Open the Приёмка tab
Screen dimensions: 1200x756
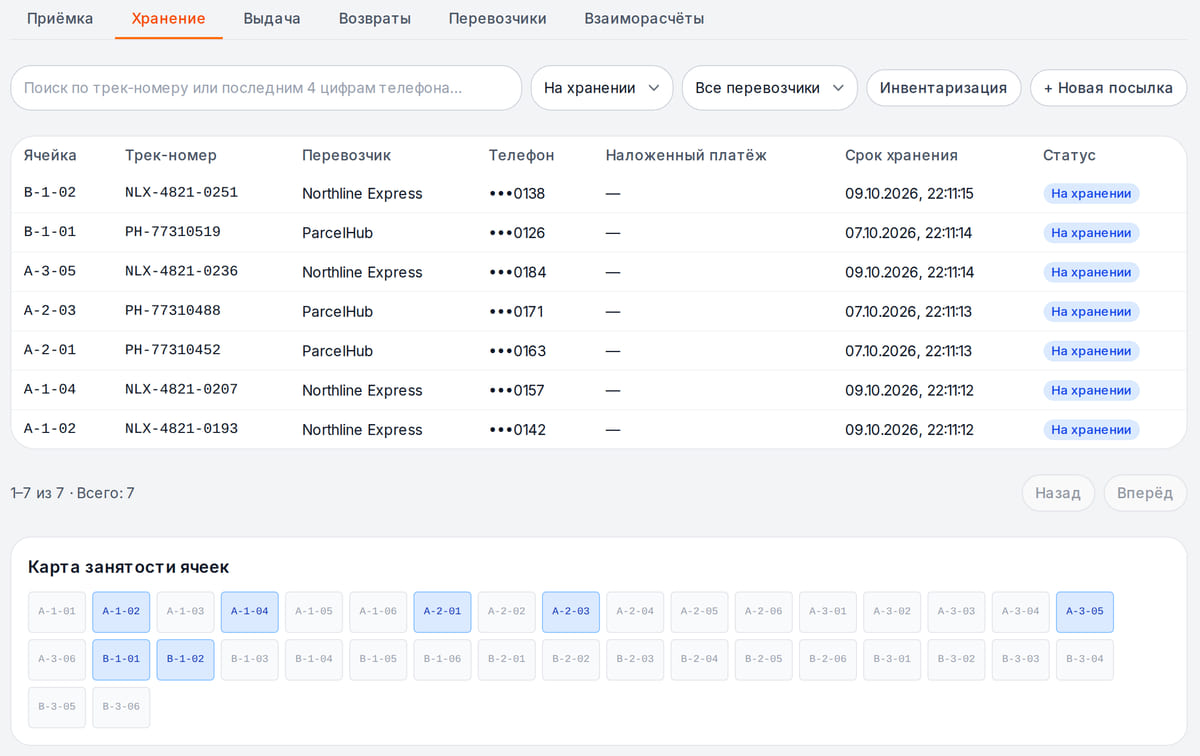pyautogui.click(x=60, y=18)
